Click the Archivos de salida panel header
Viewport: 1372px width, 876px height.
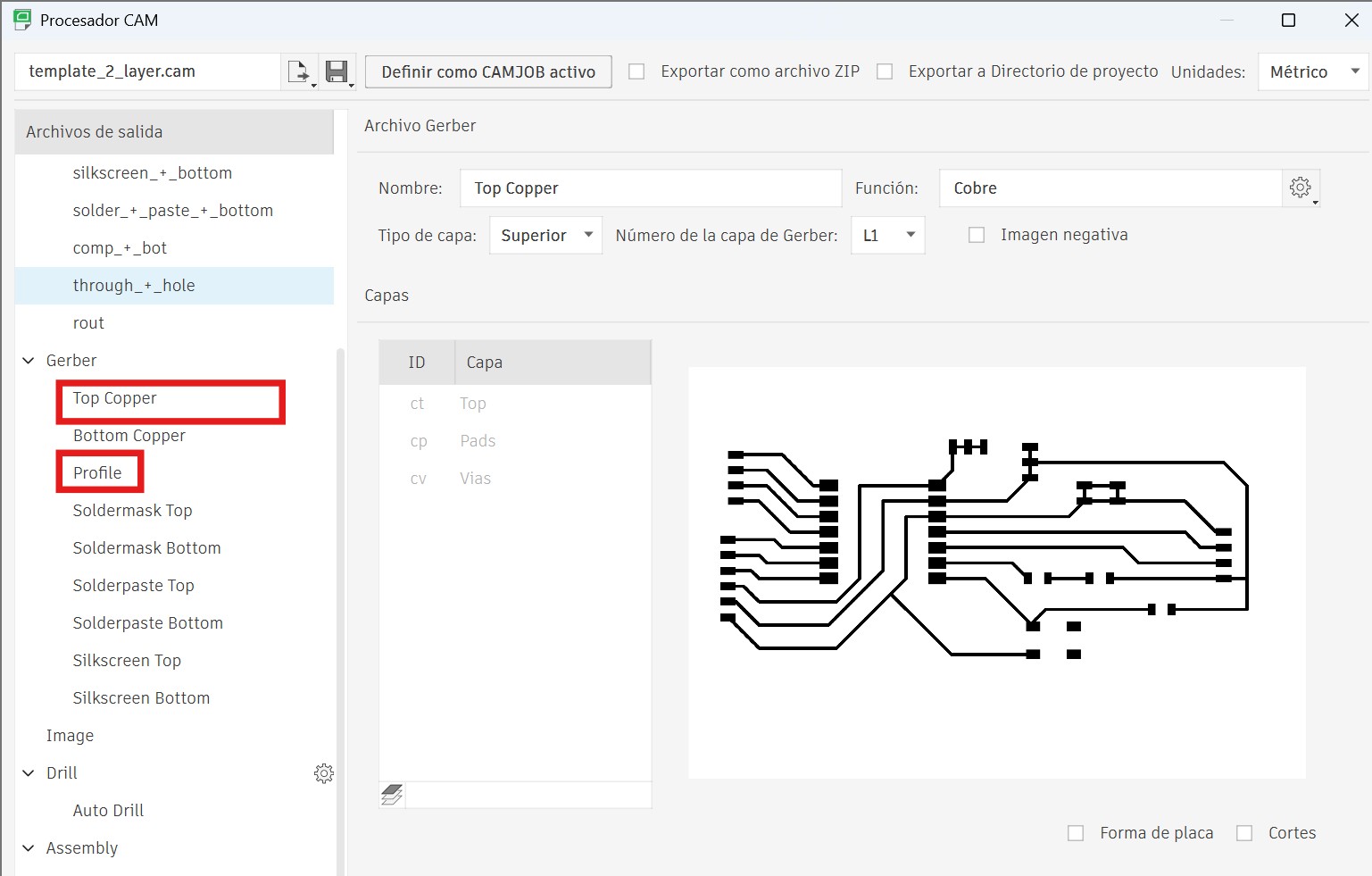point(174,132)
